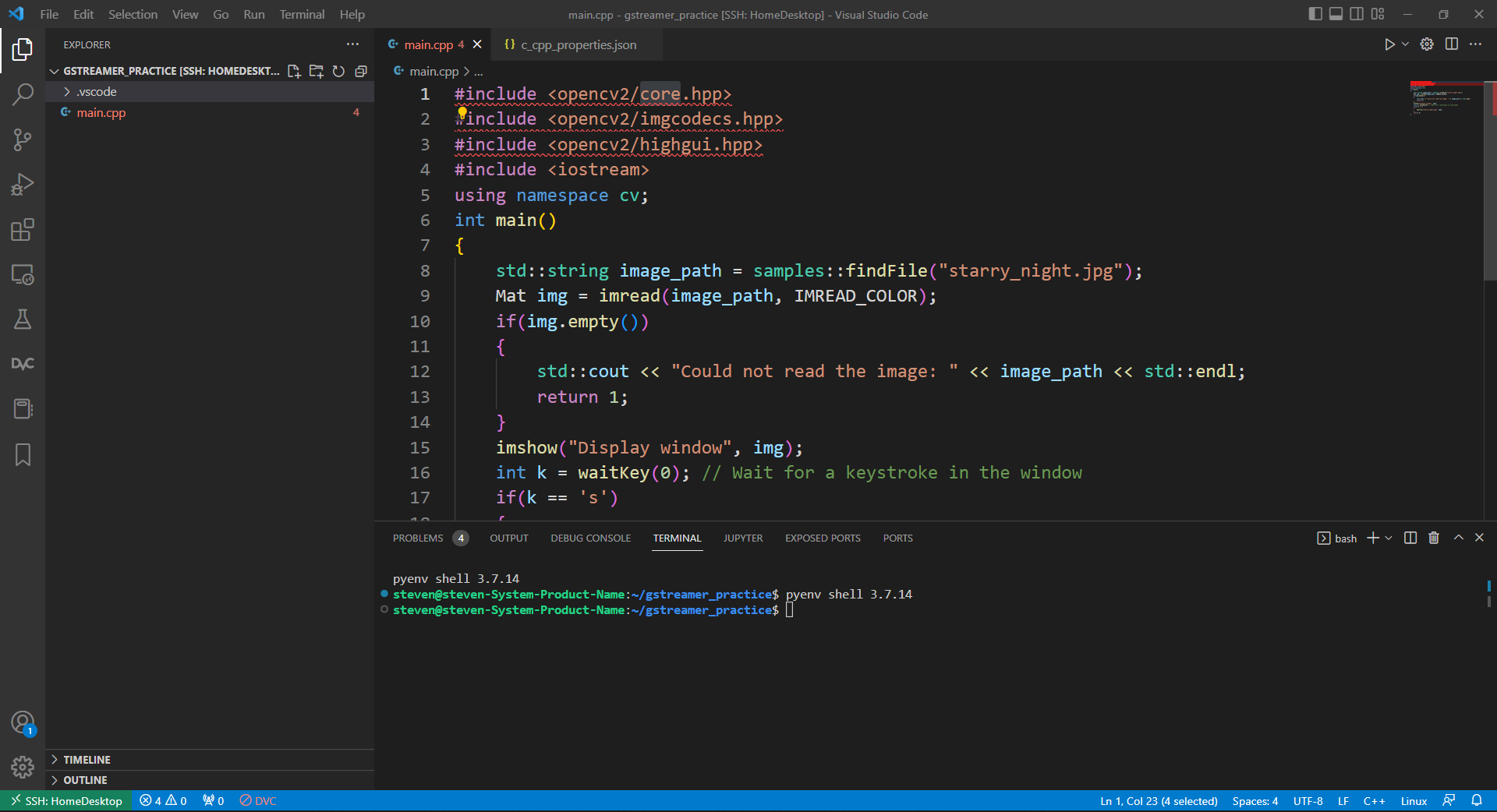Open the new terminal launch profile dropdown

1389,538
